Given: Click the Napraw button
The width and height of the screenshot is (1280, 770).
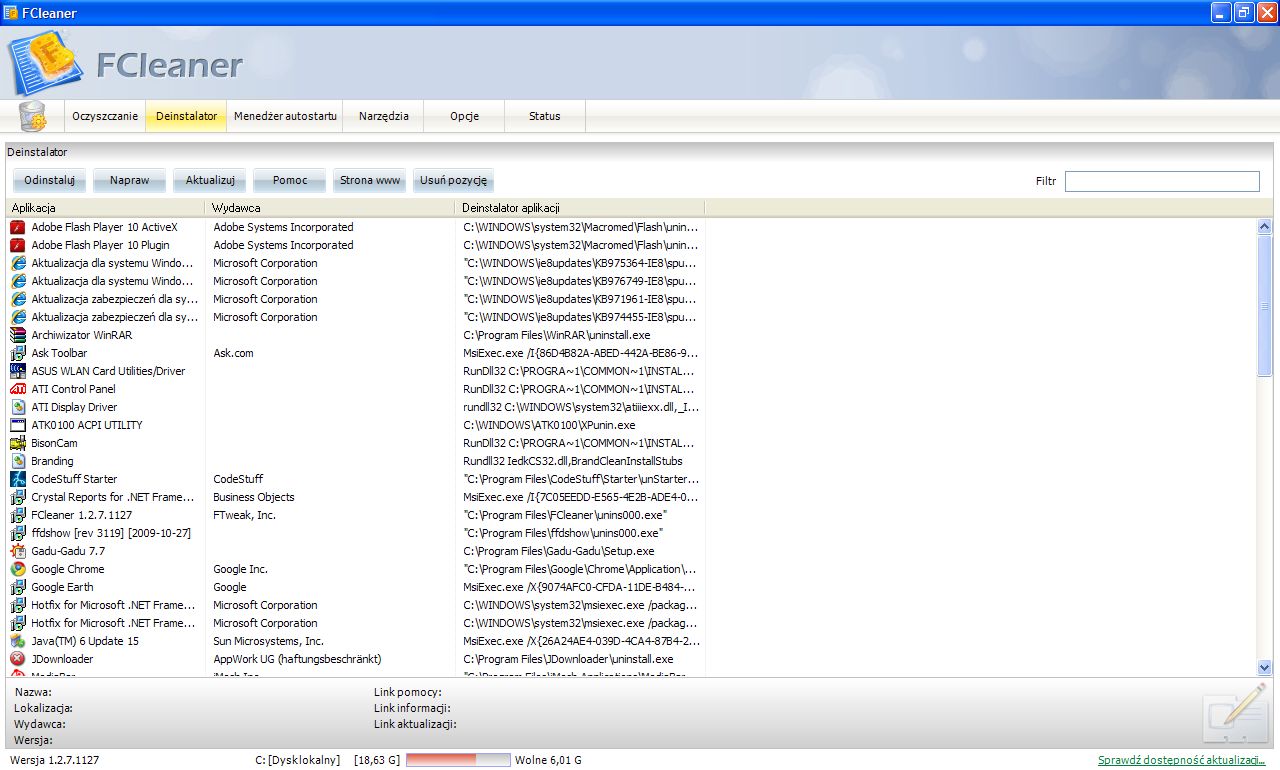Looking at the screenshot, I should tap(130, 181).
